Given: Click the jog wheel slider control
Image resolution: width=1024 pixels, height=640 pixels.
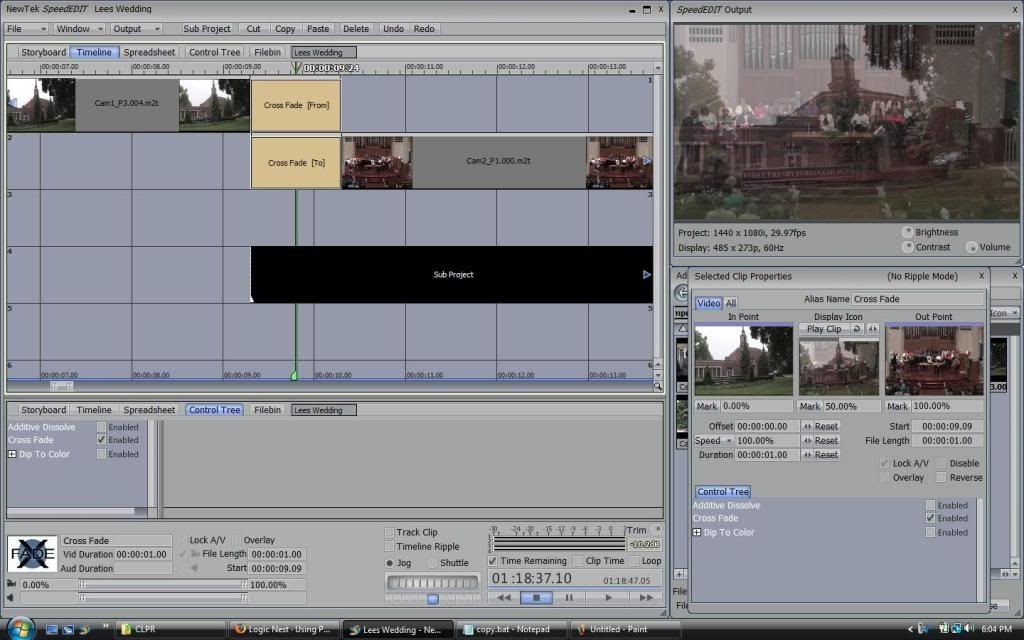Looking at the screenshot, I should coord(432,582).
